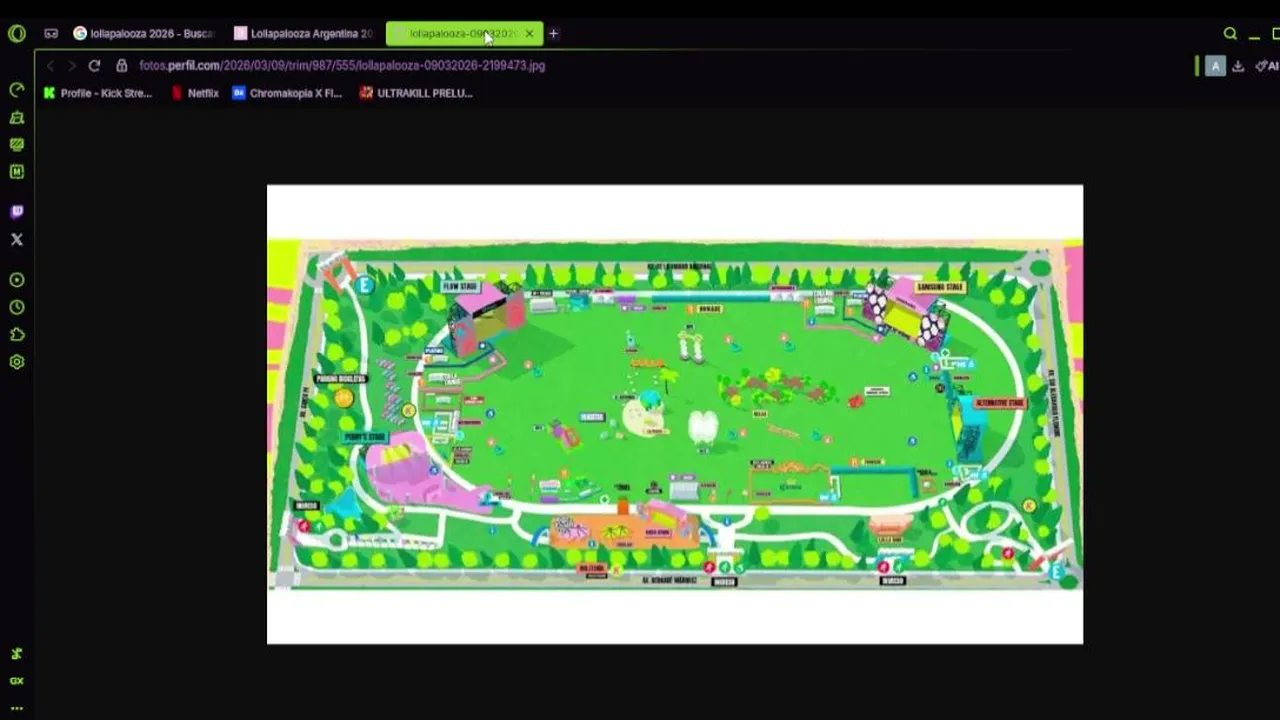Click the Samsung Stage label on map
Screen dimensions: 1280x720
(940, 287)
